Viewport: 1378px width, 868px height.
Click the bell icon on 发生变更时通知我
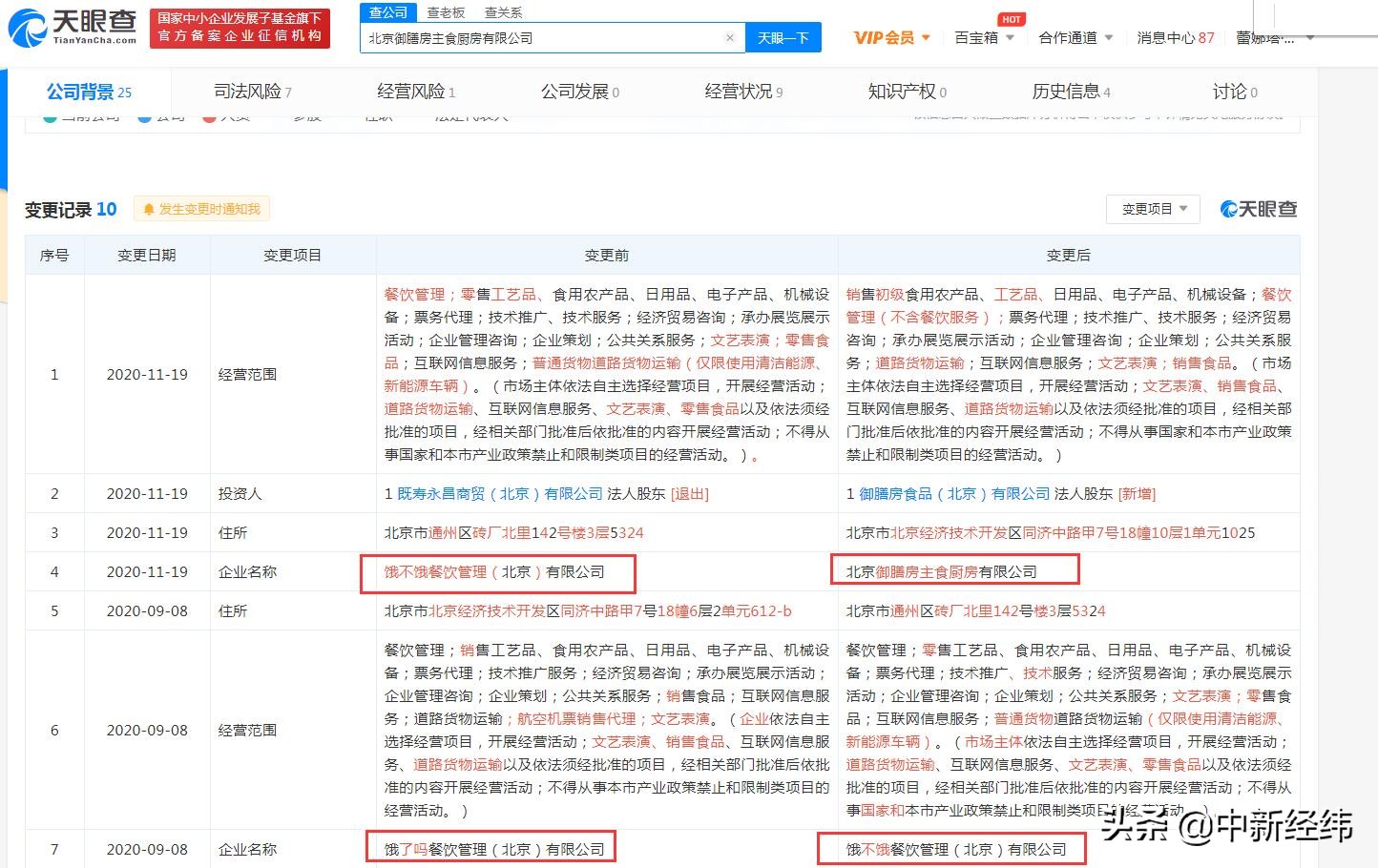(150, 208)
